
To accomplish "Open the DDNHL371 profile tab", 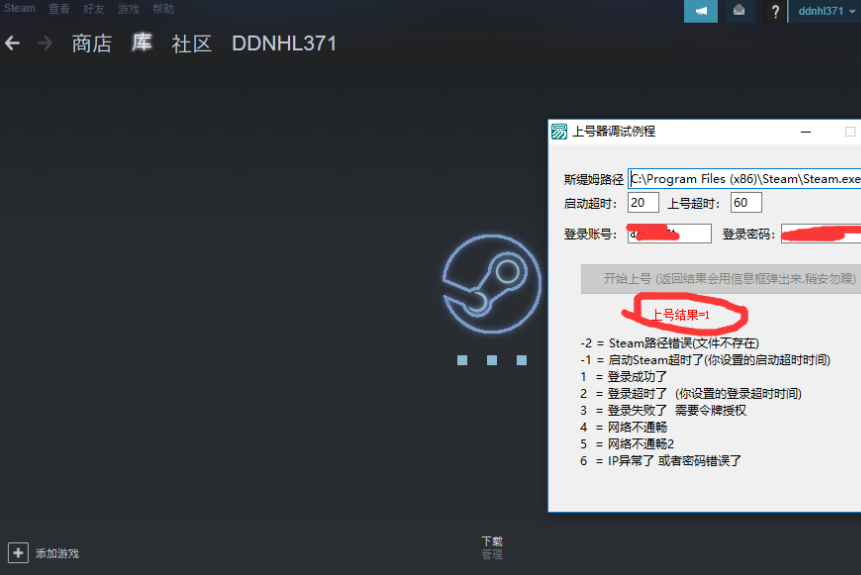I will pyautogui.click(x=284, y=43).
